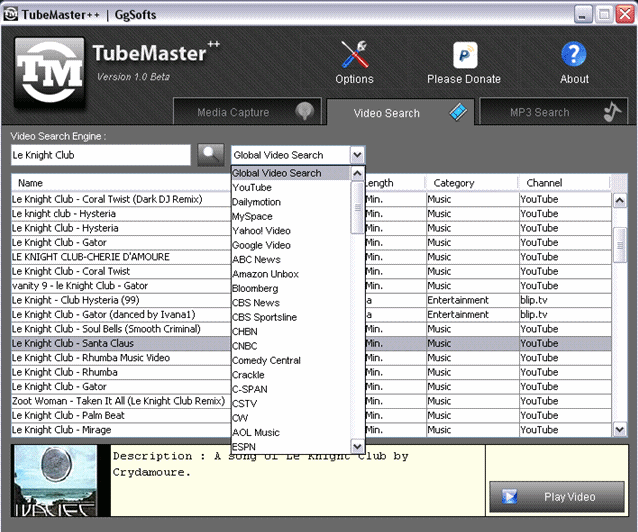Choose Yahoo! Video in the dropdown list
638x532 pixels.
[x=291, y=231]
